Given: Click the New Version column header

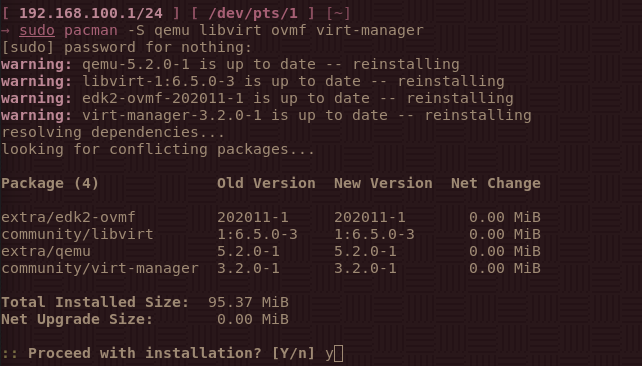Looking at the screenshot, I should coord(383,183).
